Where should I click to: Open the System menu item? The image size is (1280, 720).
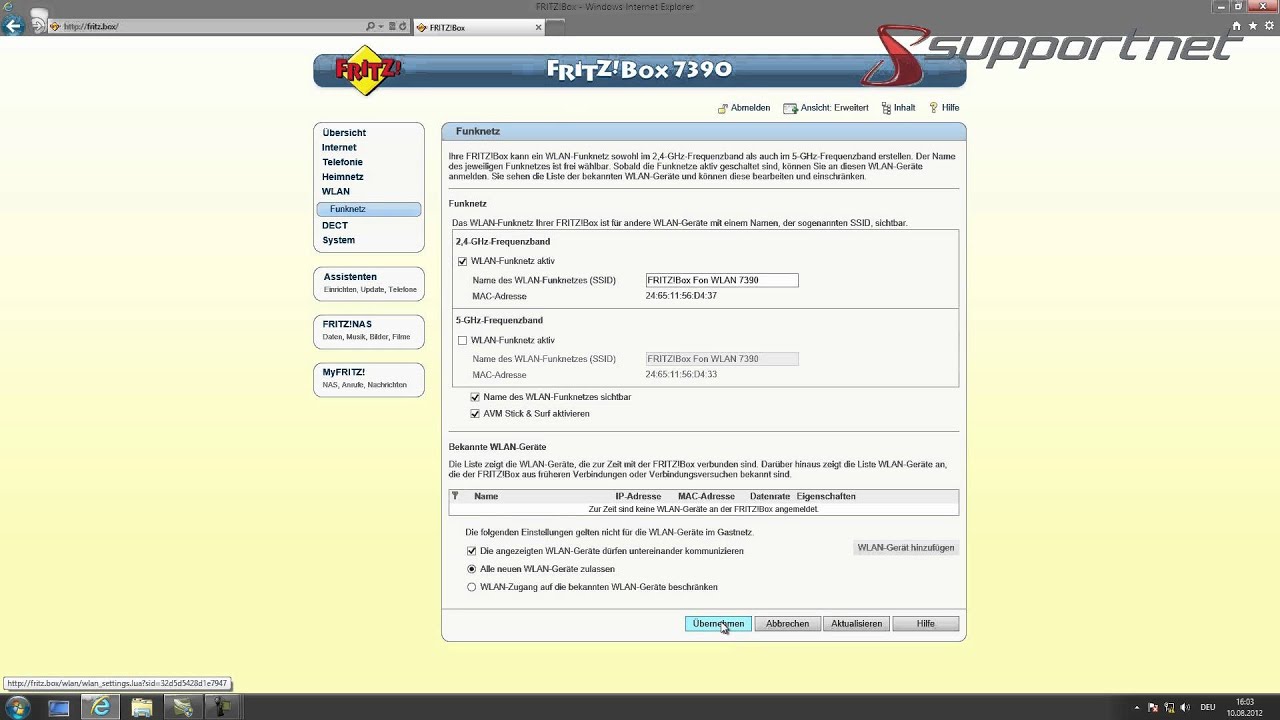[x=338, y=240]
